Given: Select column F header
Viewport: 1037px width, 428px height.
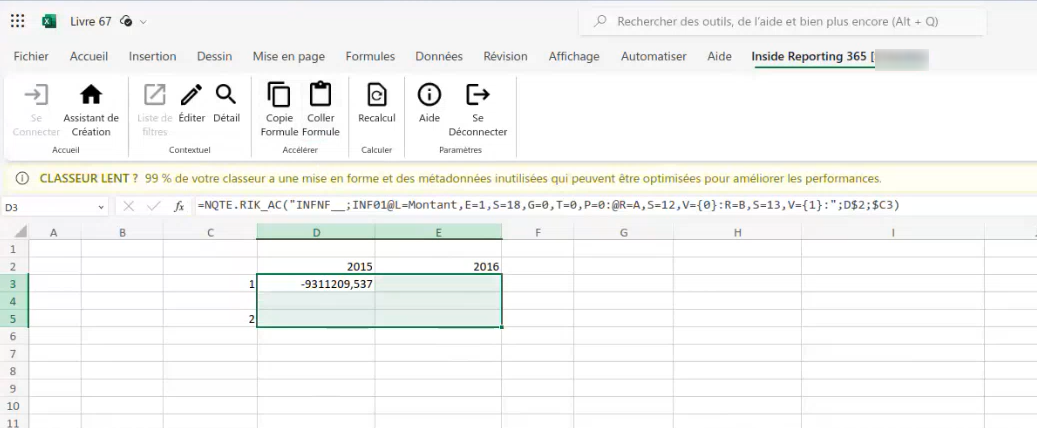Looking at the screenshot, I should pos(538,232).
